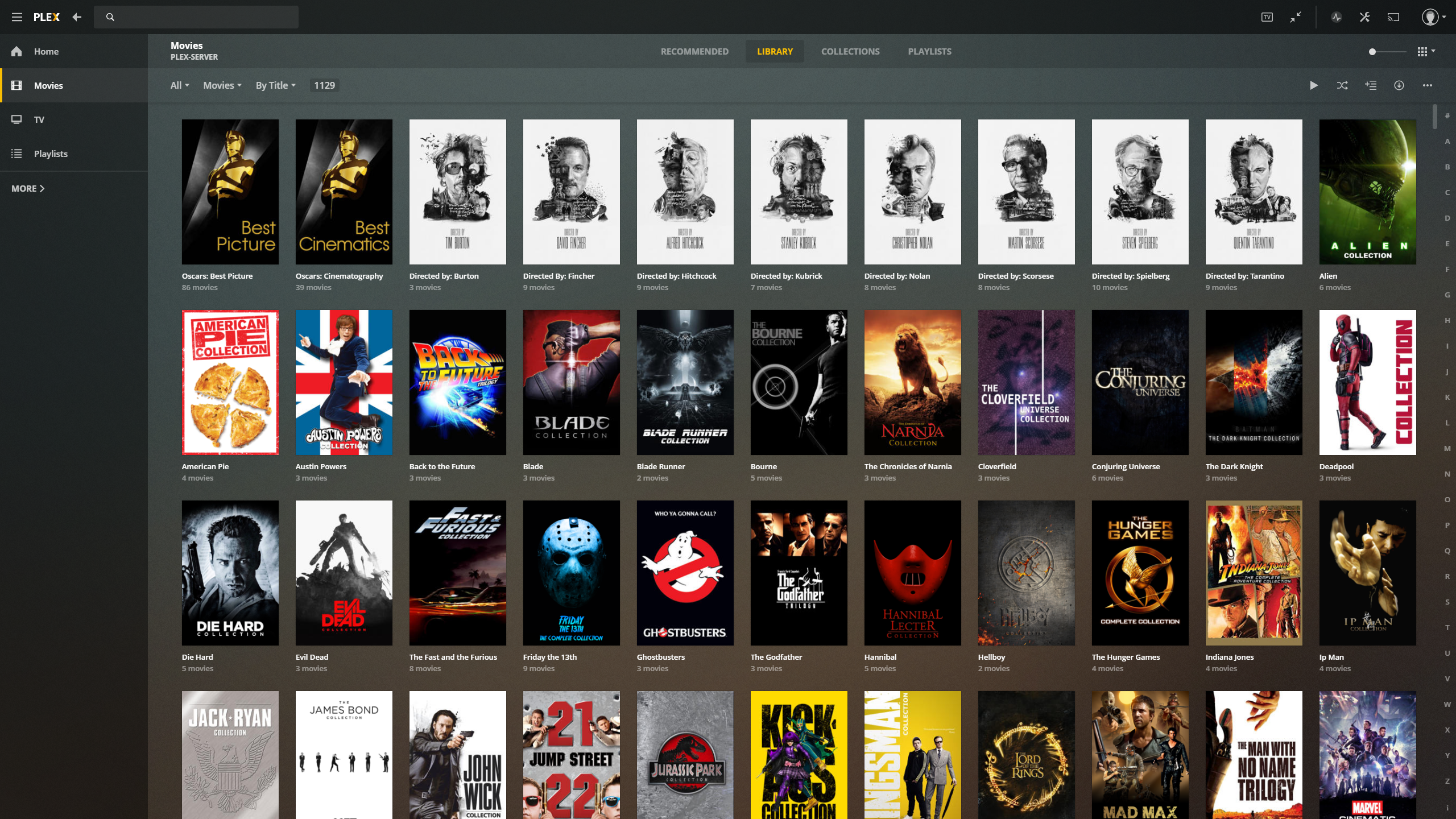Open the three-dot more actions menu

[1428, 85]
